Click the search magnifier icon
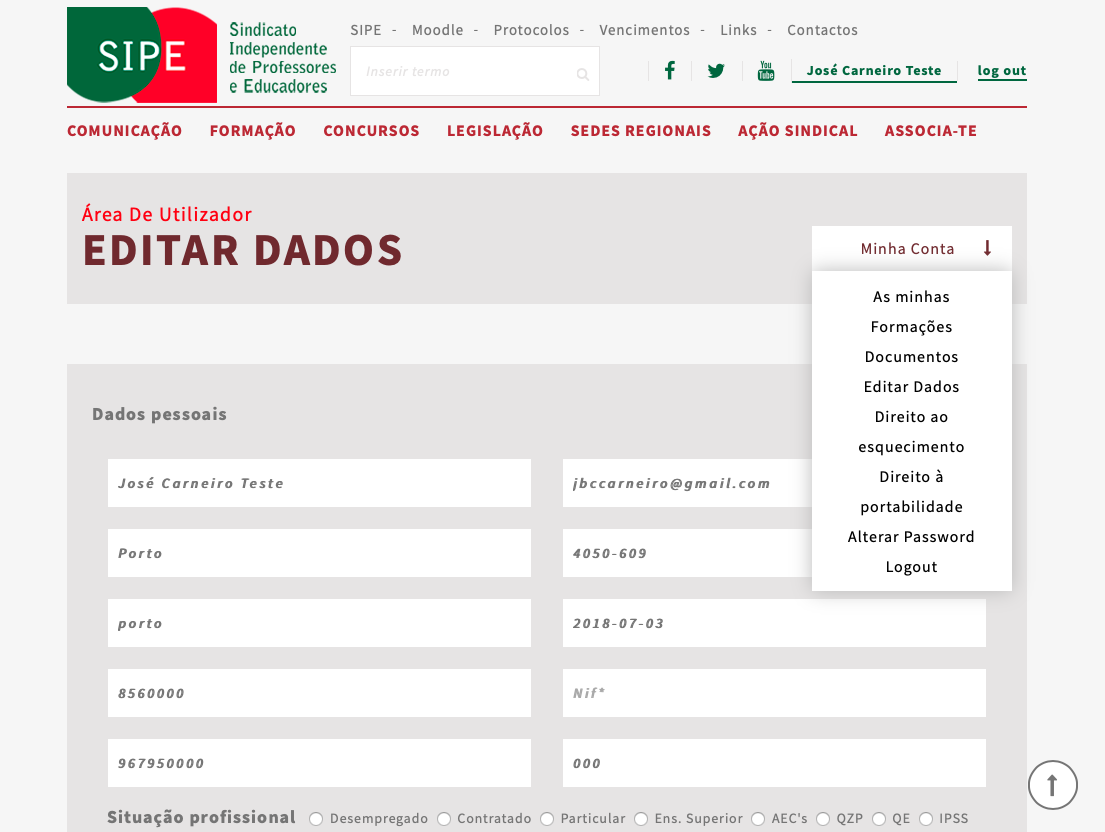This screenshot has height=832, width=1105. (583, 74)
